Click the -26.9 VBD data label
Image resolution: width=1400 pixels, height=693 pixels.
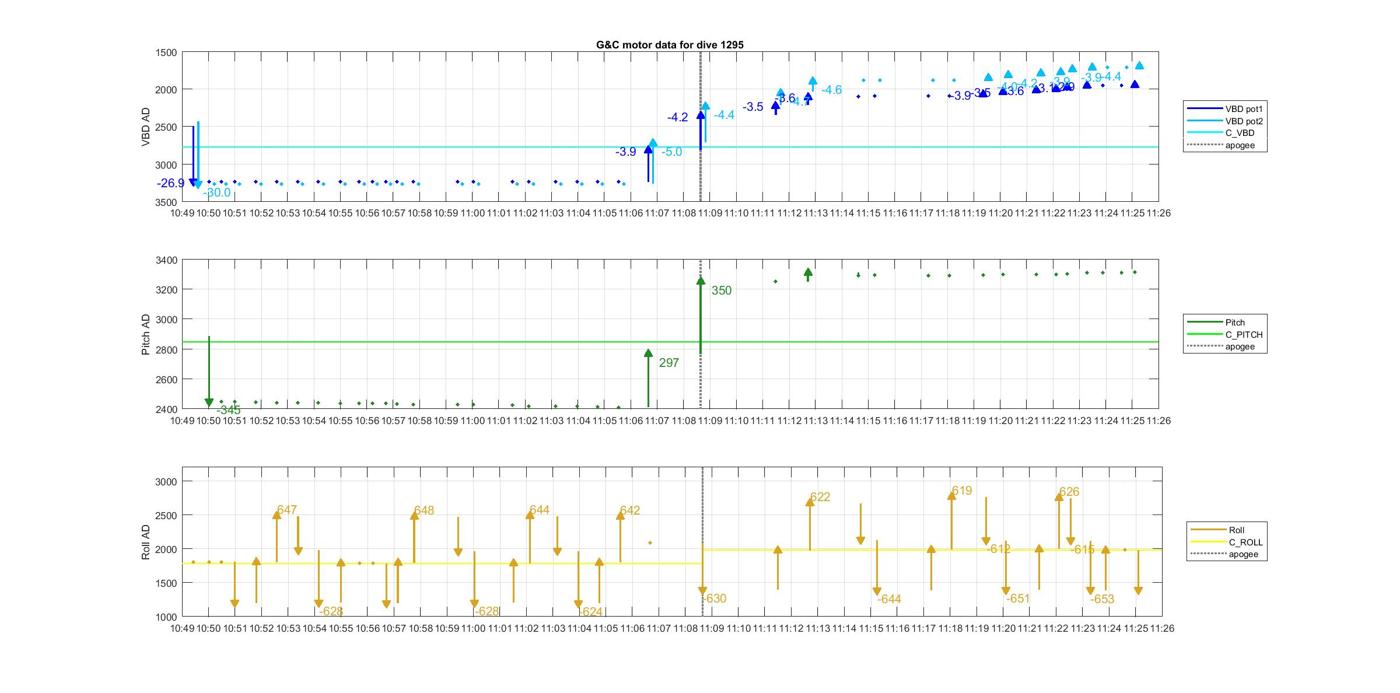(171, 183)
